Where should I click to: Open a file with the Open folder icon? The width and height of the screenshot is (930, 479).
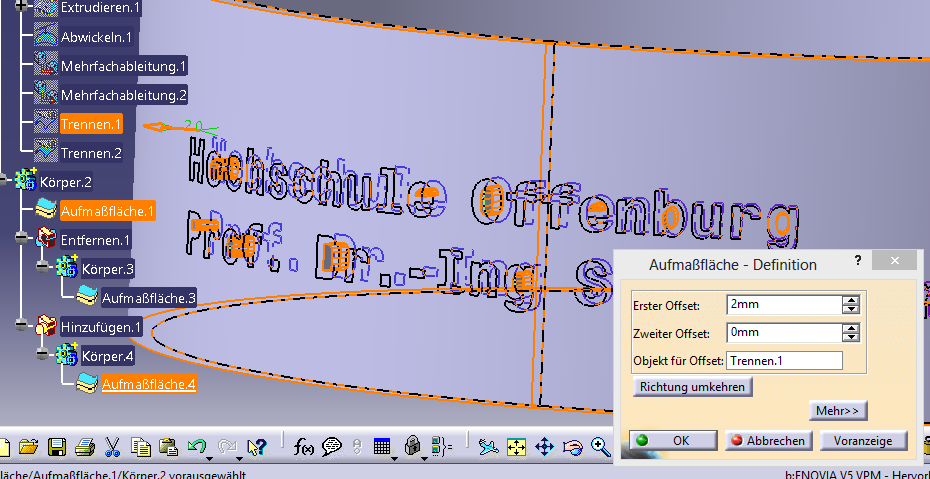point(28,446)
